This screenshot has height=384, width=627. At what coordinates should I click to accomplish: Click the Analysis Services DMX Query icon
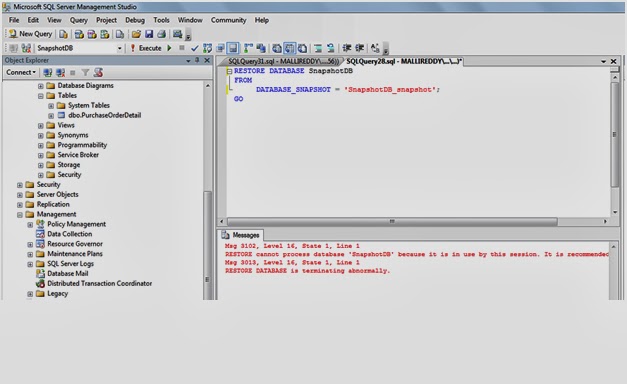point(92,34)
